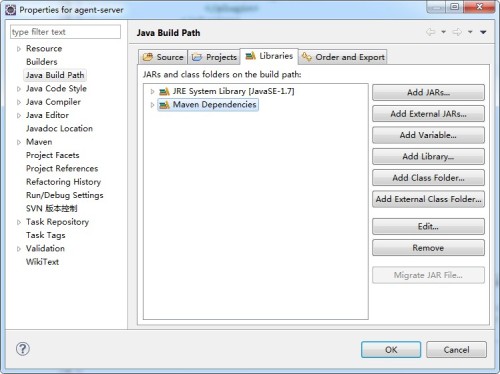This screenshot has width=500, height=374.
Task: Open Run/Debug Settings page
Action: click(65, 195)
